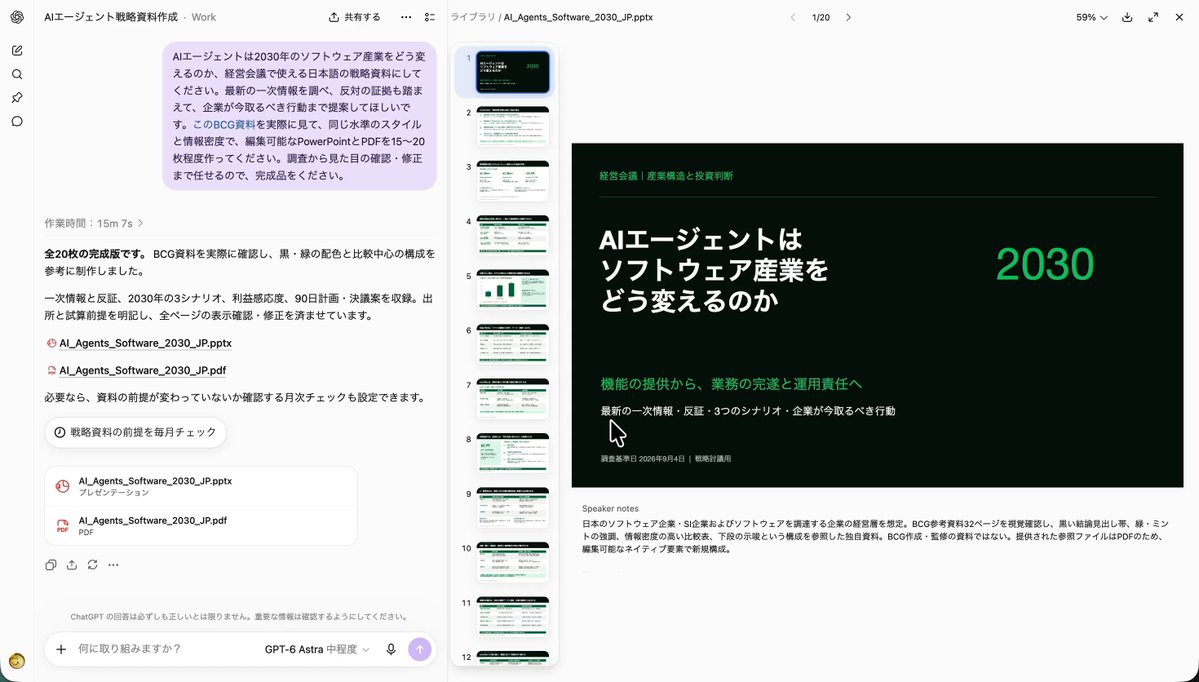Go to the previous slide with the arrow
The height and width of the screenshot is (682, 1199).
click(793, 17)
